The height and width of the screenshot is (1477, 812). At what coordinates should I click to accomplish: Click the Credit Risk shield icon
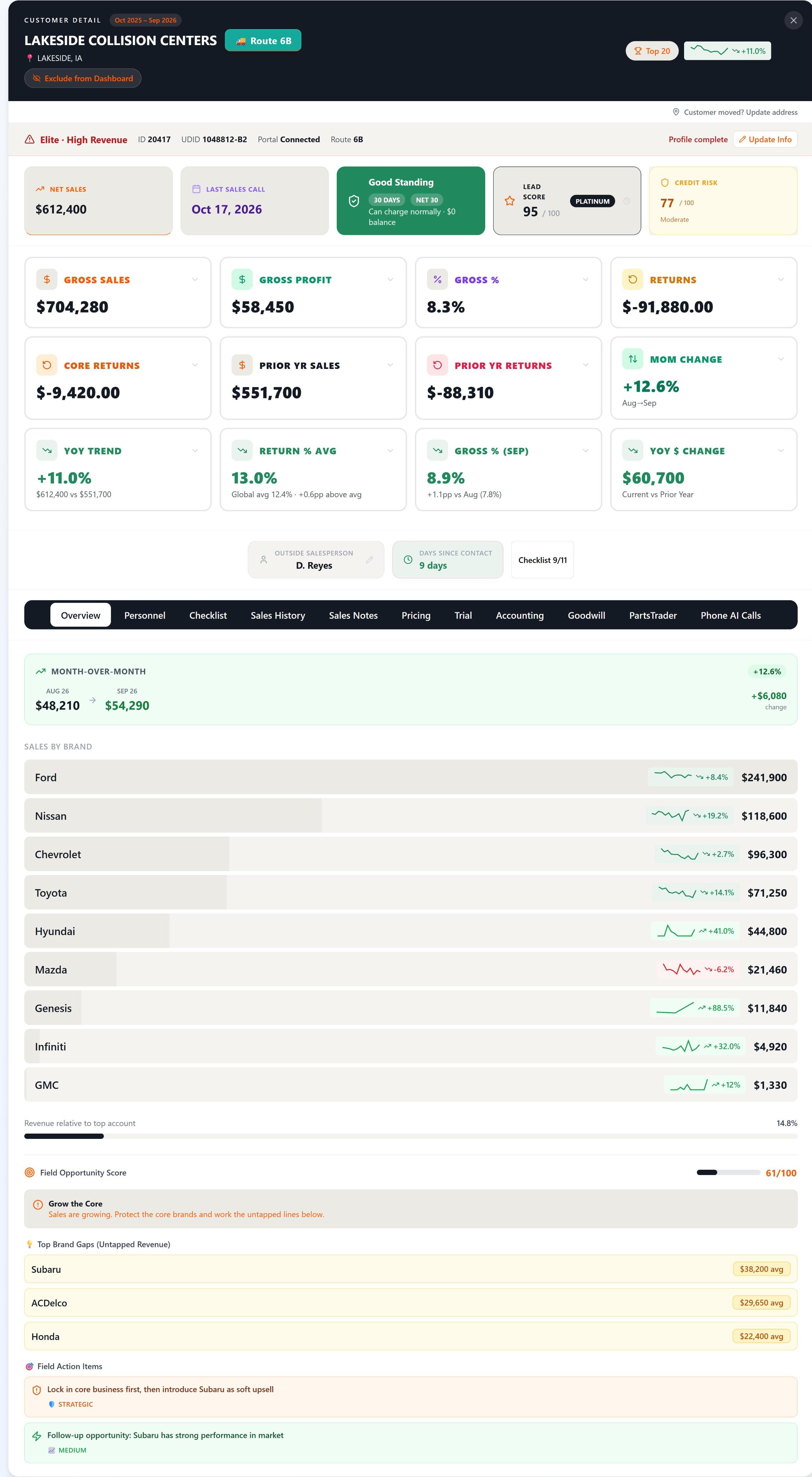(x=665, y=183)
